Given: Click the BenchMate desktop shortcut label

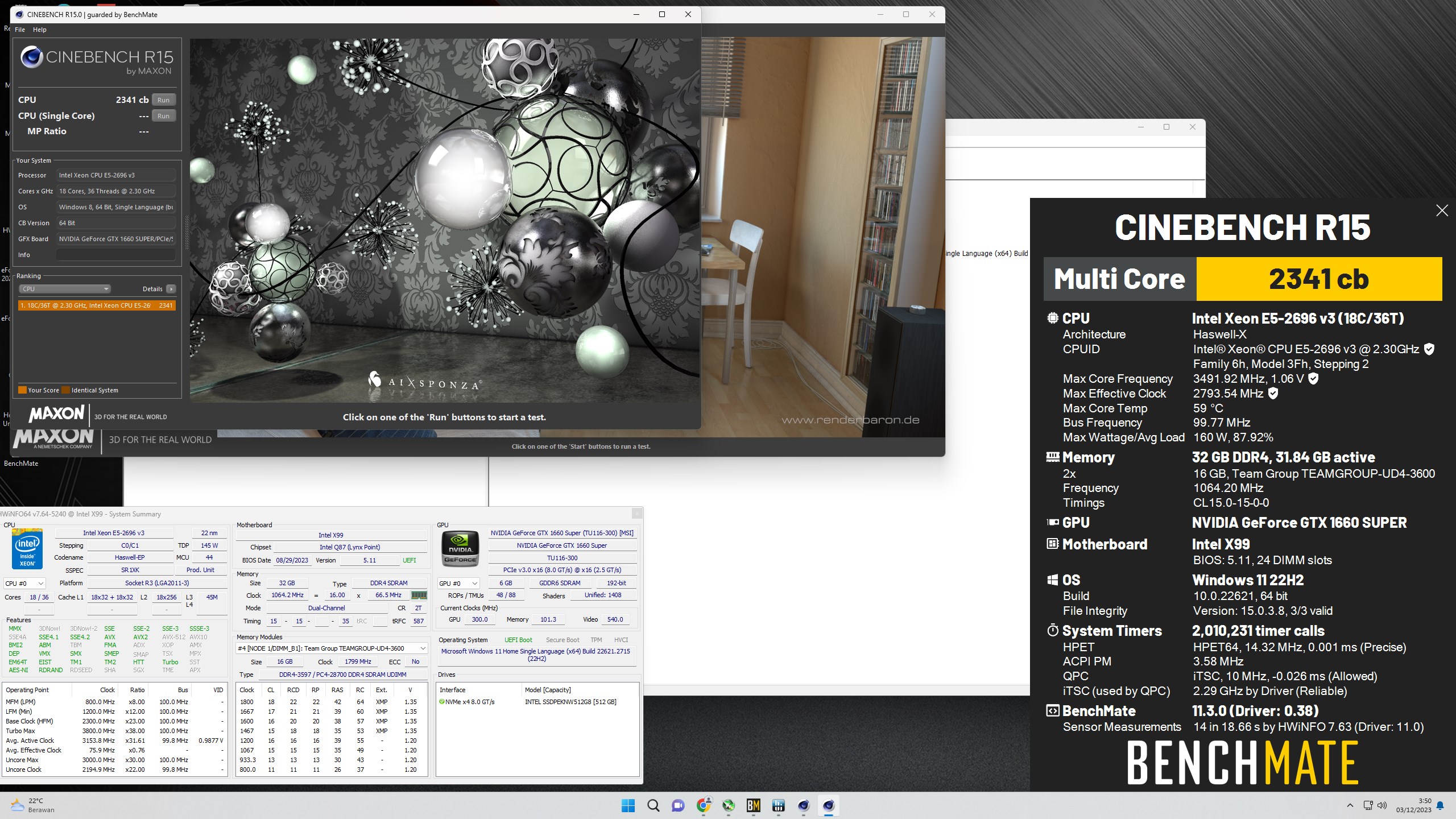Looking at the screenshot, I should pos(21,464).
